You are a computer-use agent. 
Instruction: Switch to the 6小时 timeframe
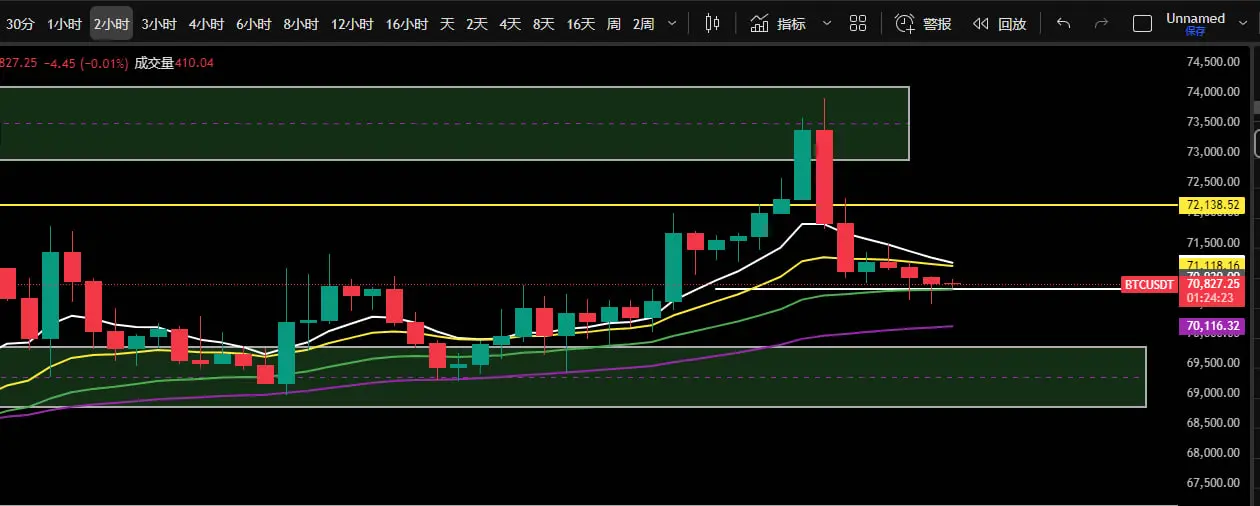[x=253, y=23]
